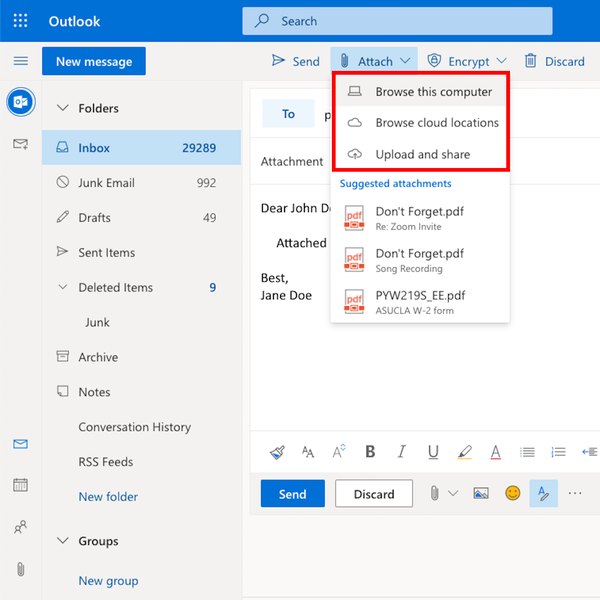
Task: Select Browse cloud locations
Action: pos(420,122)
